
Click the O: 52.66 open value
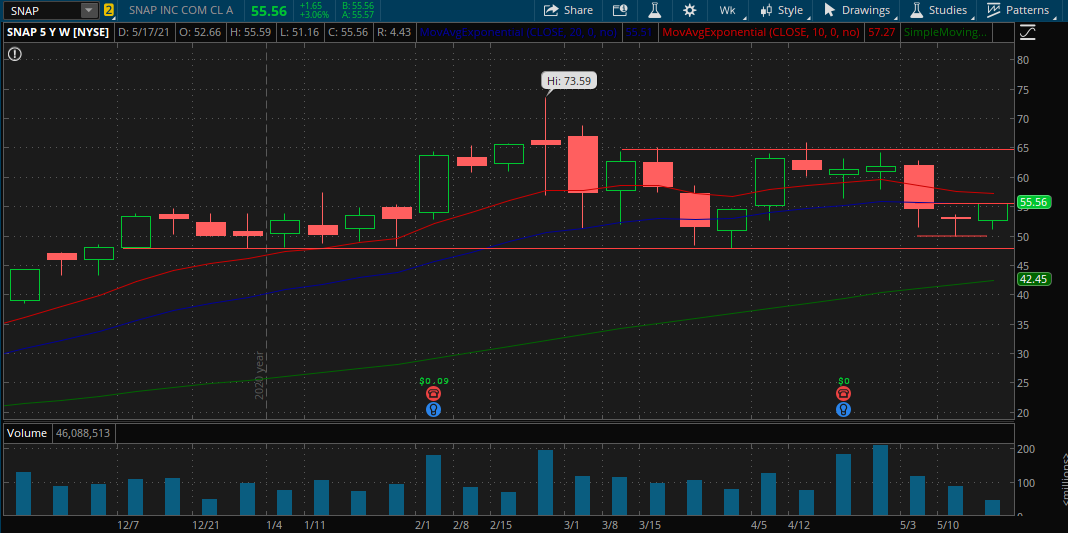(198, 32)
